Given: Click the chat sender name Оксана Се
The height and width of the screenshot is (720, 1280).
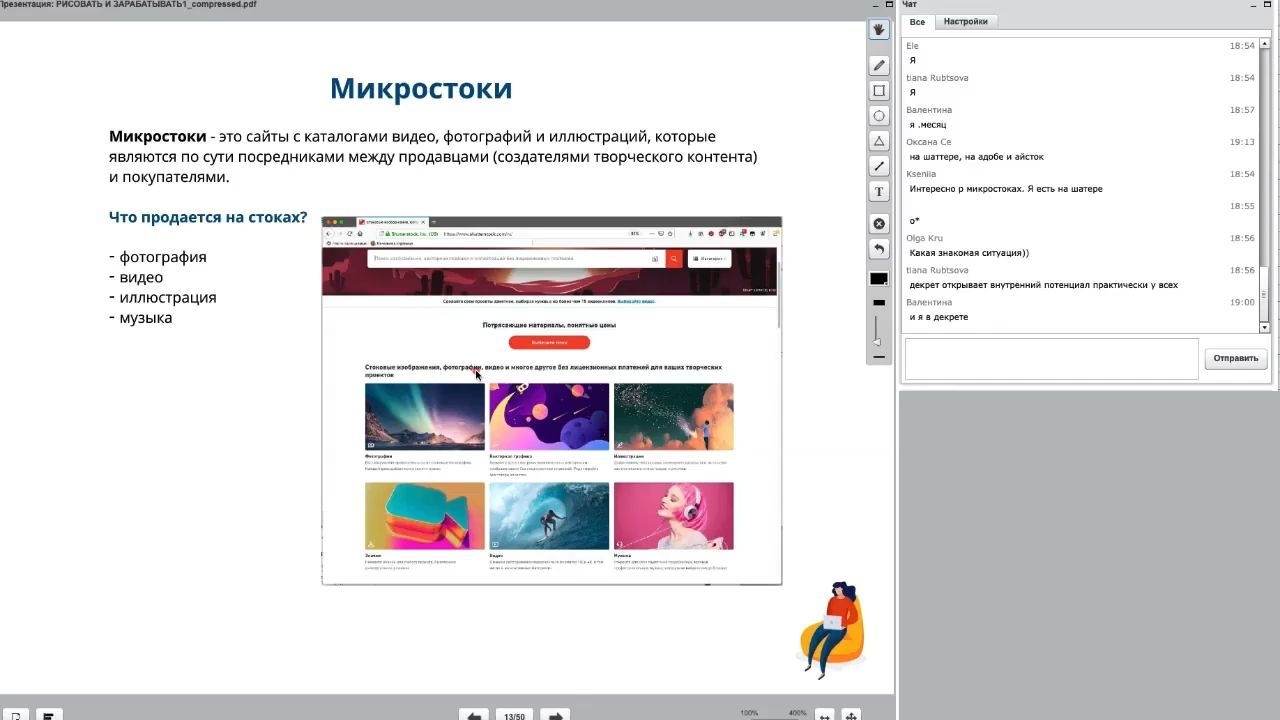Looking at the screenshot, I should click(x=929, y=142).
